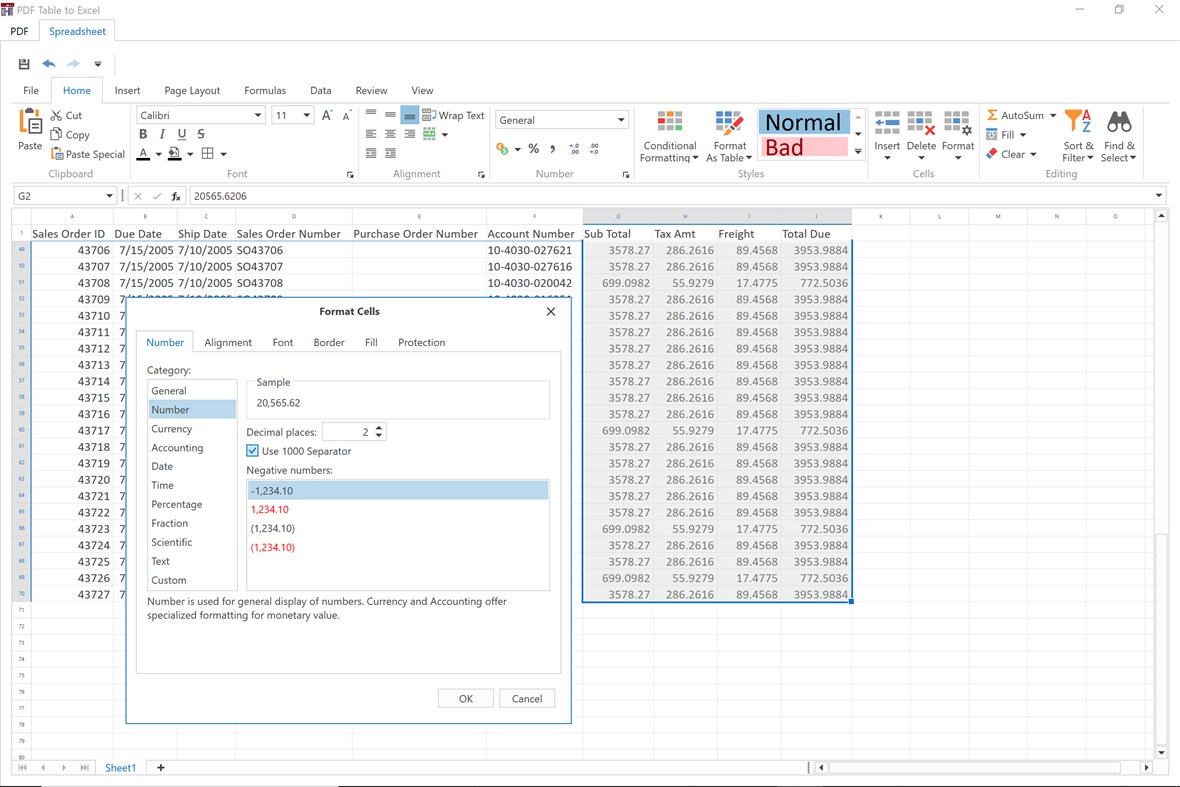
Task: Click the percent style icon
Action: (534, 149)
